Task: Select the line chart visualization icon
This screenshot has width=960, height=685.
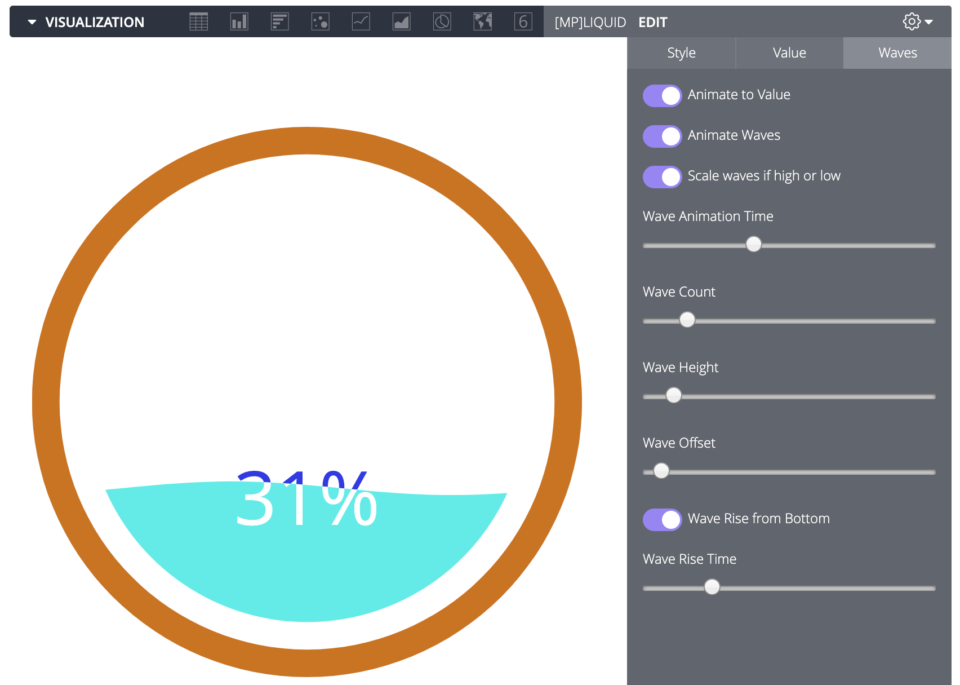Action: click(x=360, y=21)
